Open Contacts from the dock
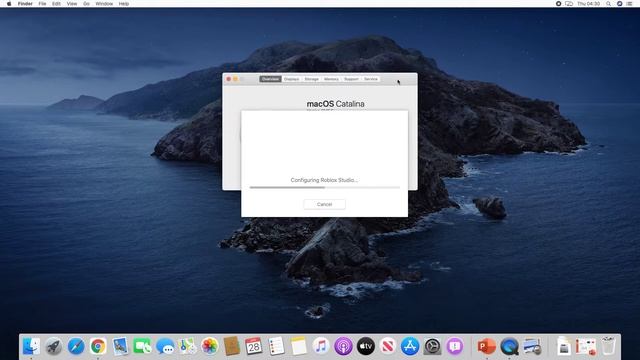 pos(232,346)
